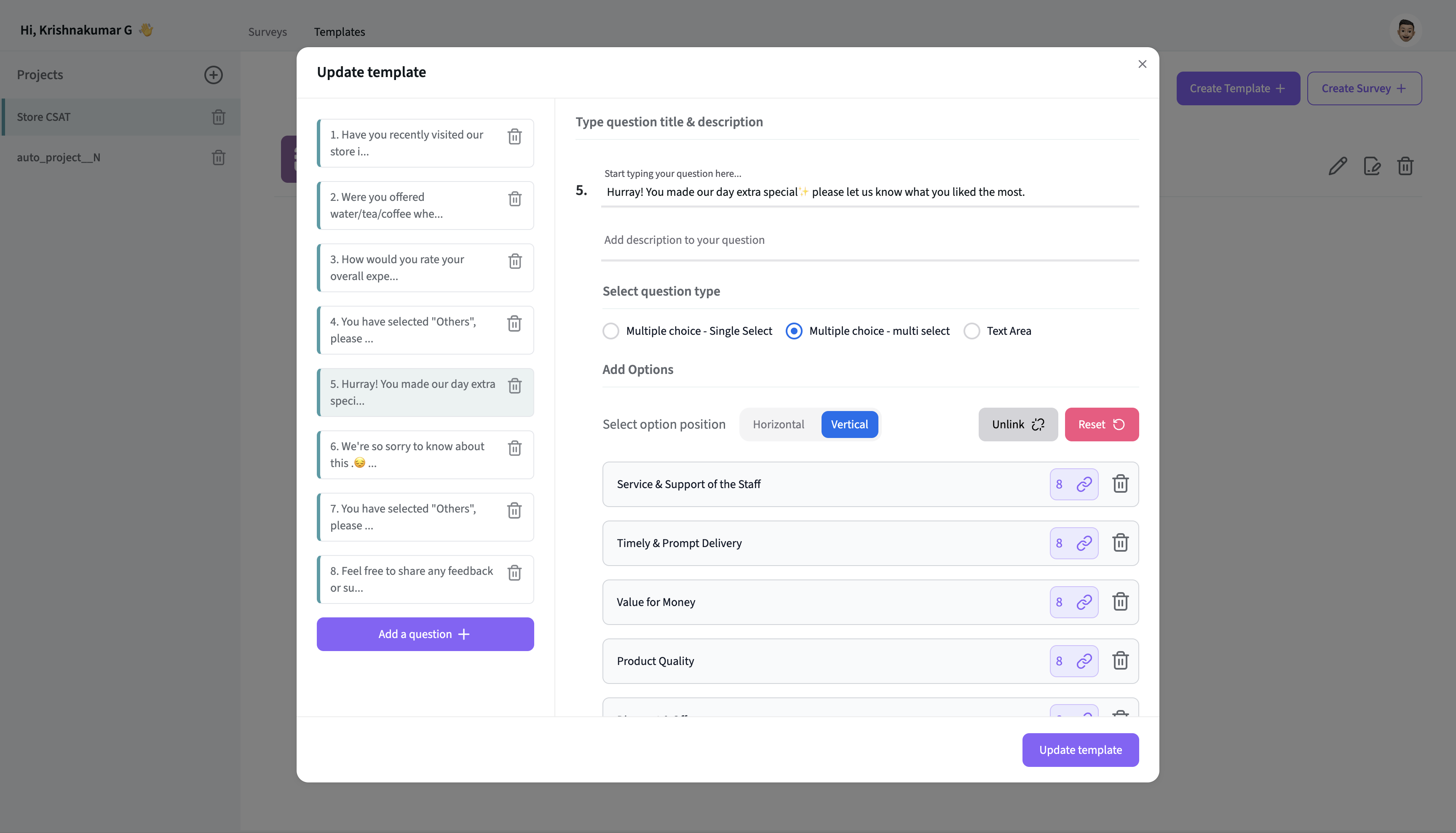
Task: Select Multiple choice - multi select radio
Action: pyautogui.click(x=793, y=331)
